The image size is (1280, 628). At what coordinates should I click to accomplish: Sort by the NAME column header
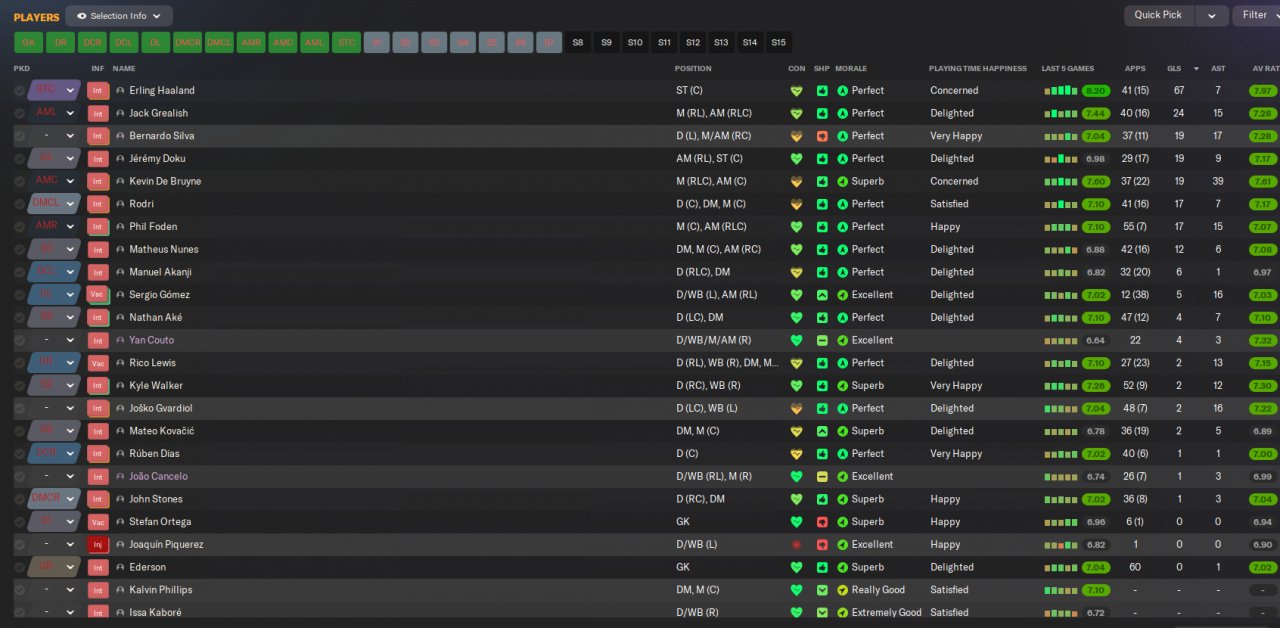pos(124,69)
